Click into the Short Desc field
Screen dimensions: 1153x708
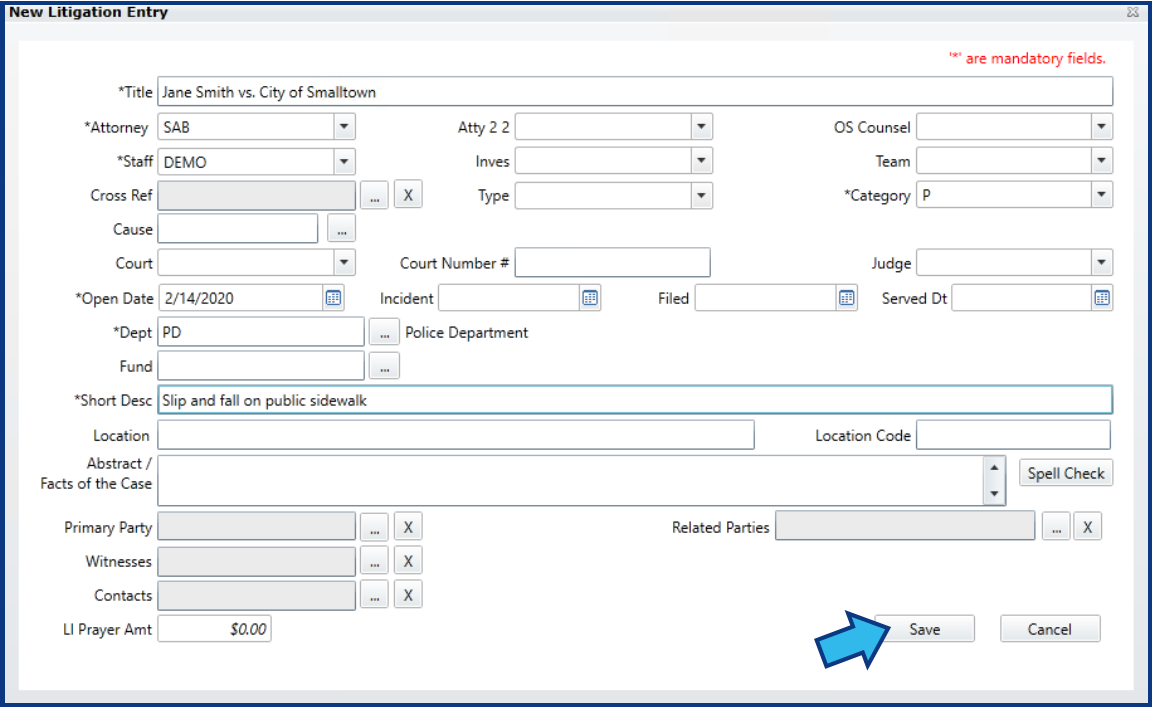(x=635, y=401)
